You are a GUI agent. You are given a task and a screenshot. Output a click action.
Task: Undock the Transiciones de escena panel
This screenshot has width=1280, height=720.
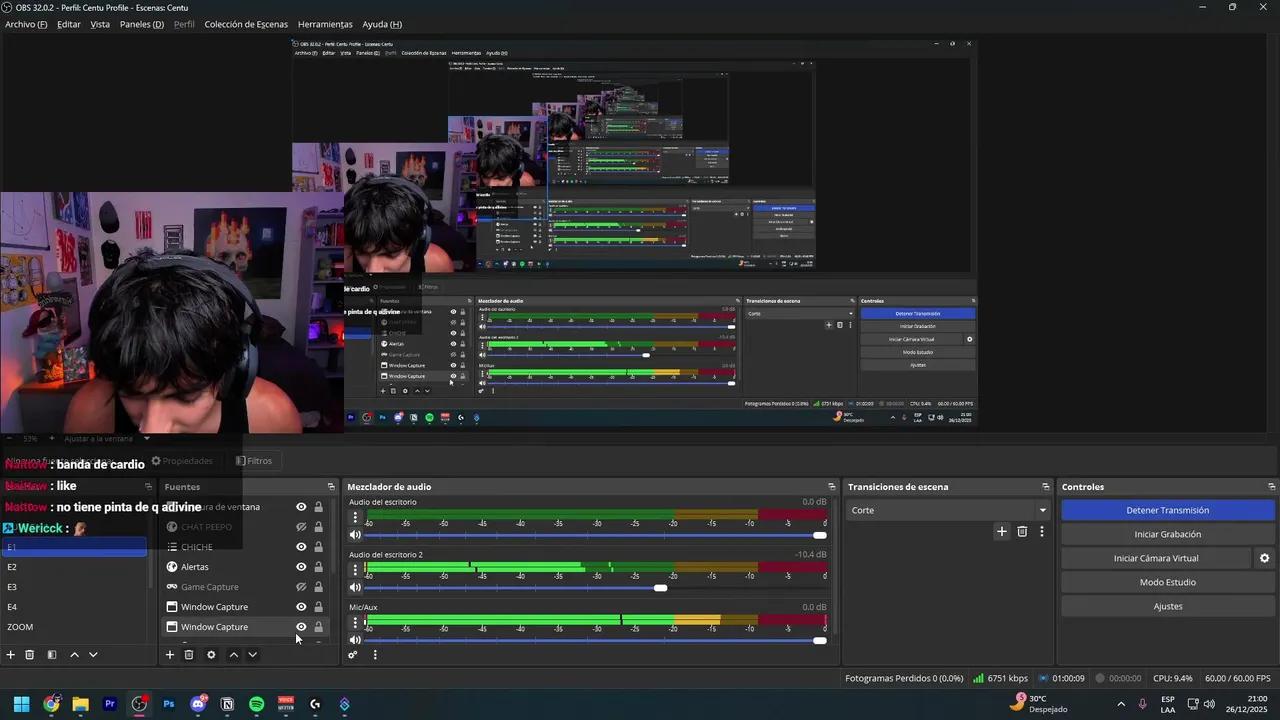click(1046, 487)
